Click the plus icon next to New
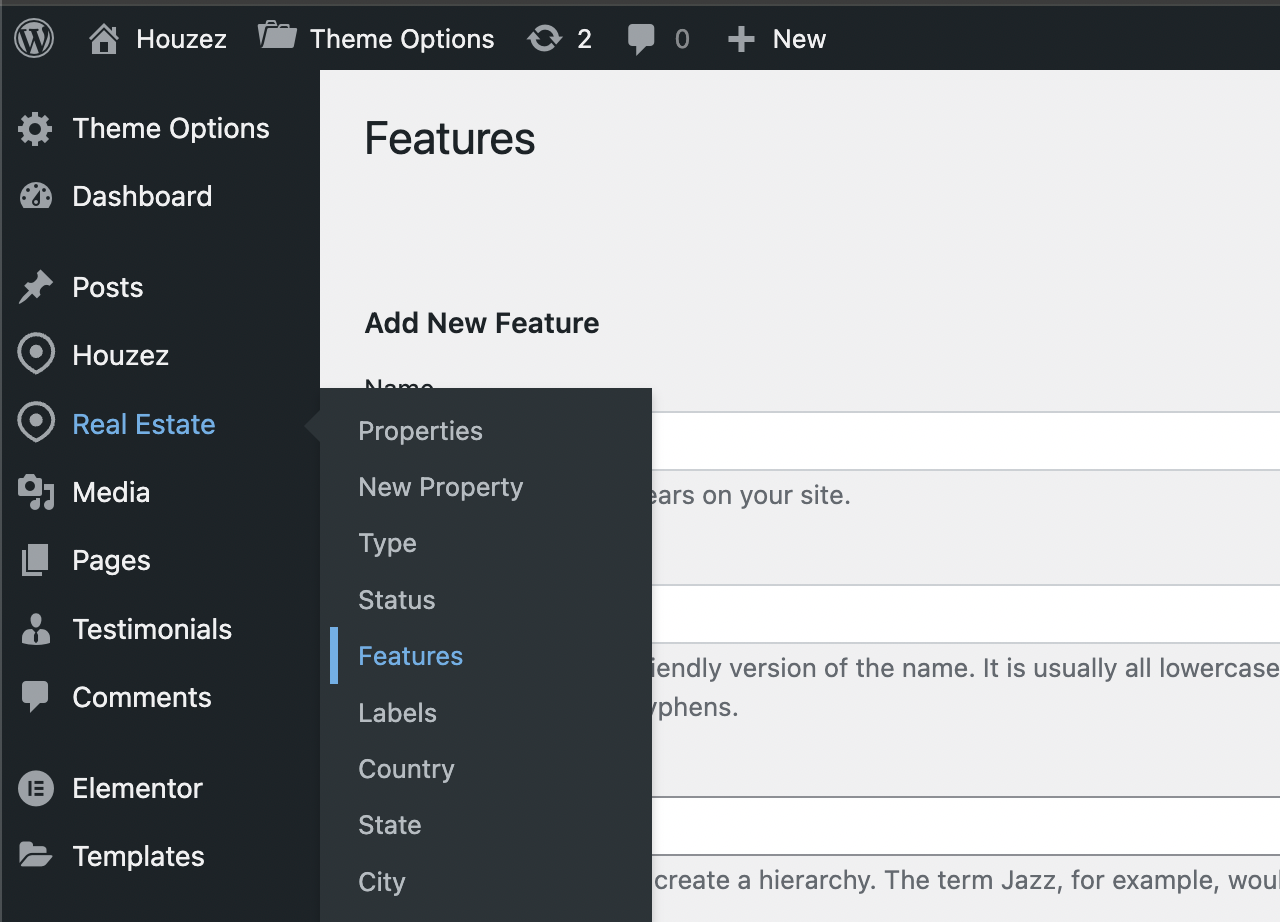 [x=740, y=40]
